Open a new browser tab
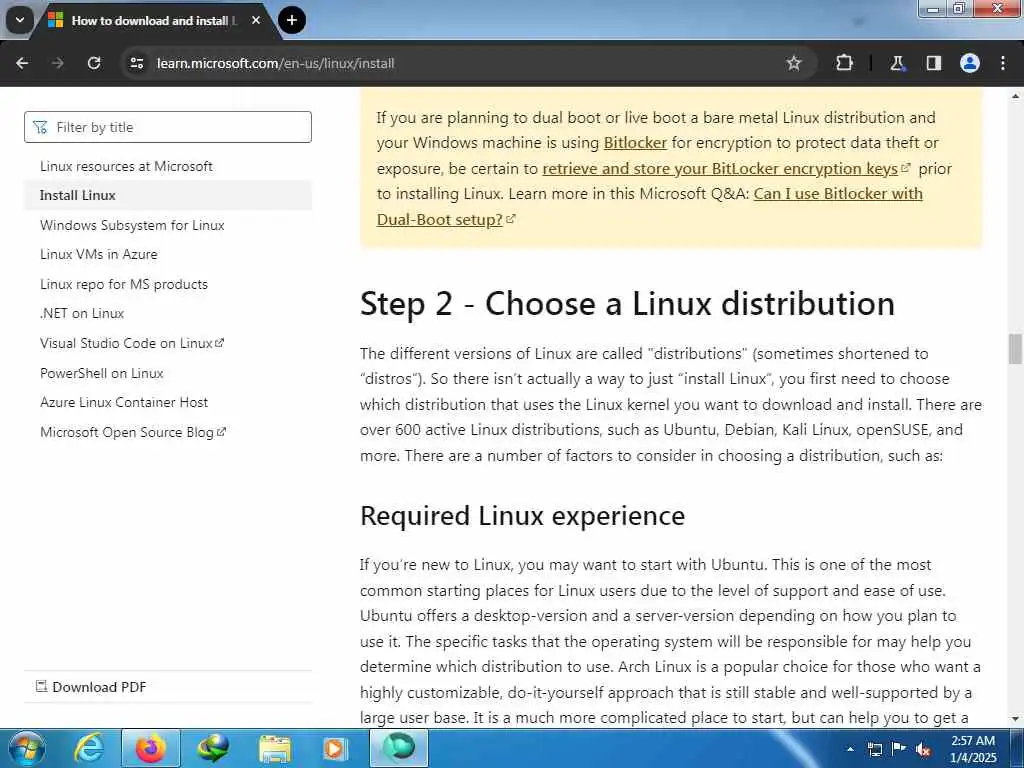Viewport: 1024px width, 768px height. [291, 20]
